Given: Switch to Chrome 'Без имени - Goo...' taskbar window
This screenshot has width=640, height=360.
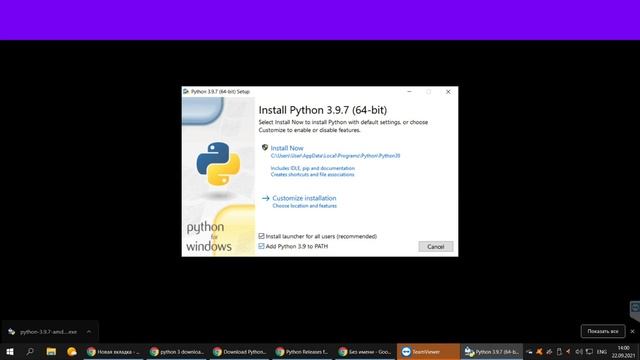Looking at the screenshot, I should (366, 351).
